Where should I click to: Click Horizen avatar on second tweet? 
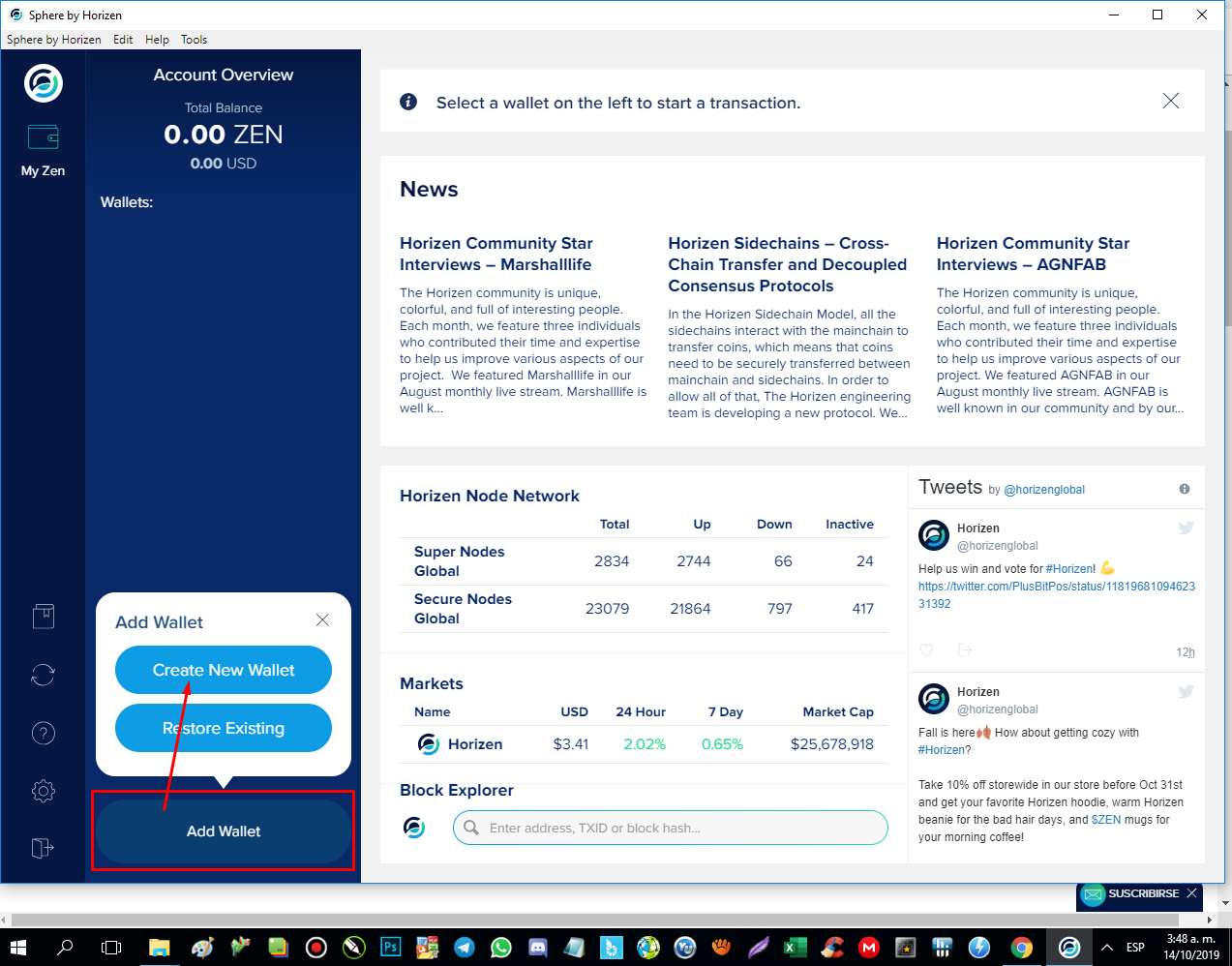tap(934, 699)
